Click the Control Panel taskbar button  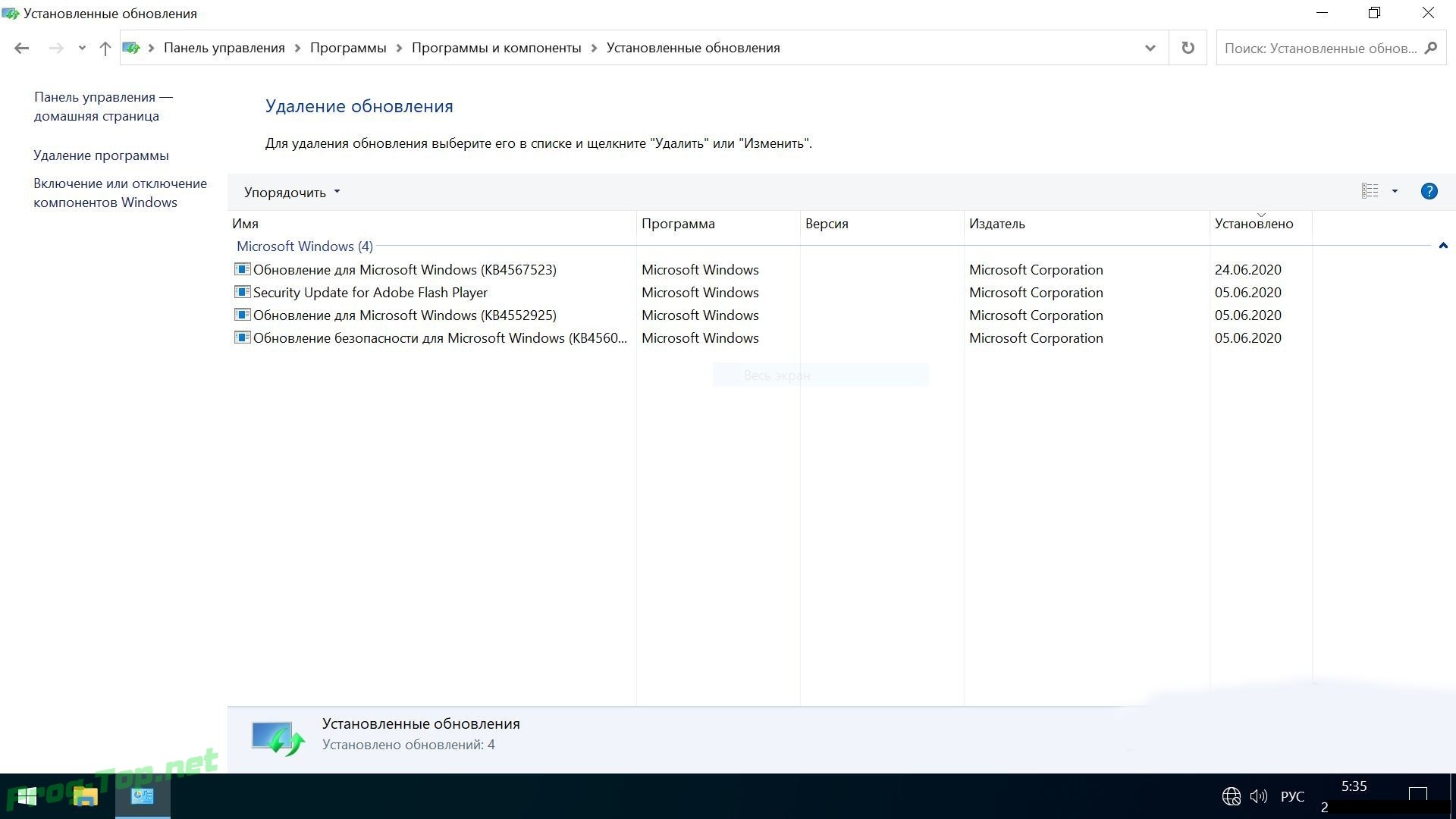[x=143, y=796]
